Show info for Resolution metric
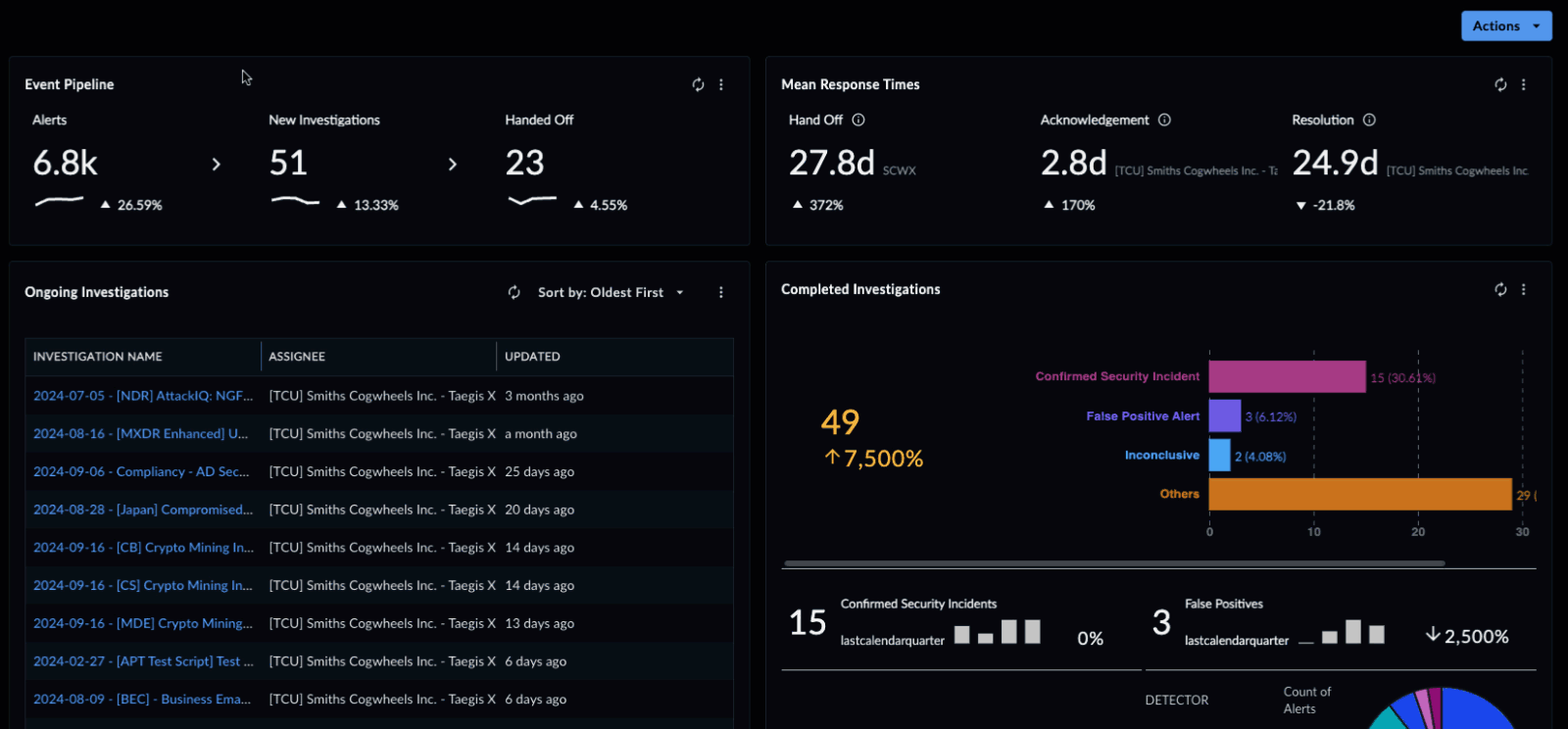The width and height of the screenshot is (1568, 729). 1369,120
